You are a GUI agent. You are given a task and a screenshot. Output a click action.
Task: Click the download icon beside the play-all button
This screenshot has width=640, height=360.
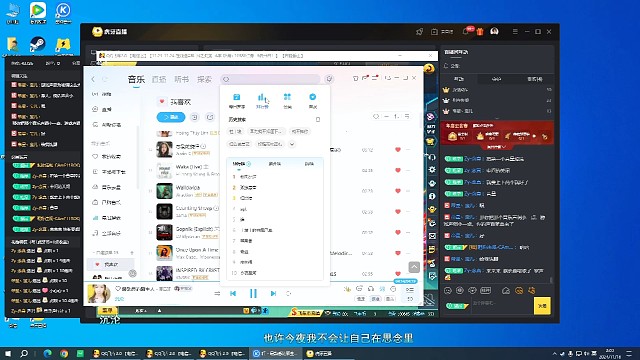point(195,117)
